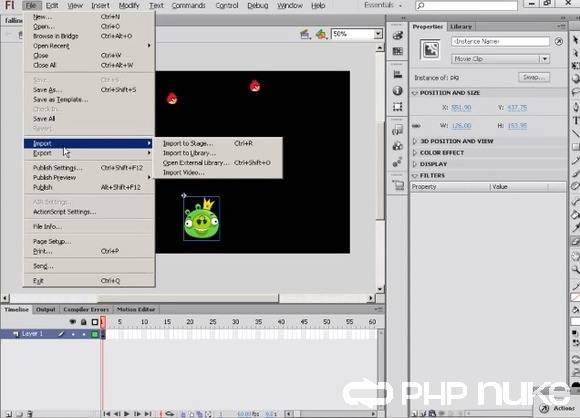The height and width of the screenshot is (418, 580).
Task: Choose Import Video menu item
Action: point(218,172)
